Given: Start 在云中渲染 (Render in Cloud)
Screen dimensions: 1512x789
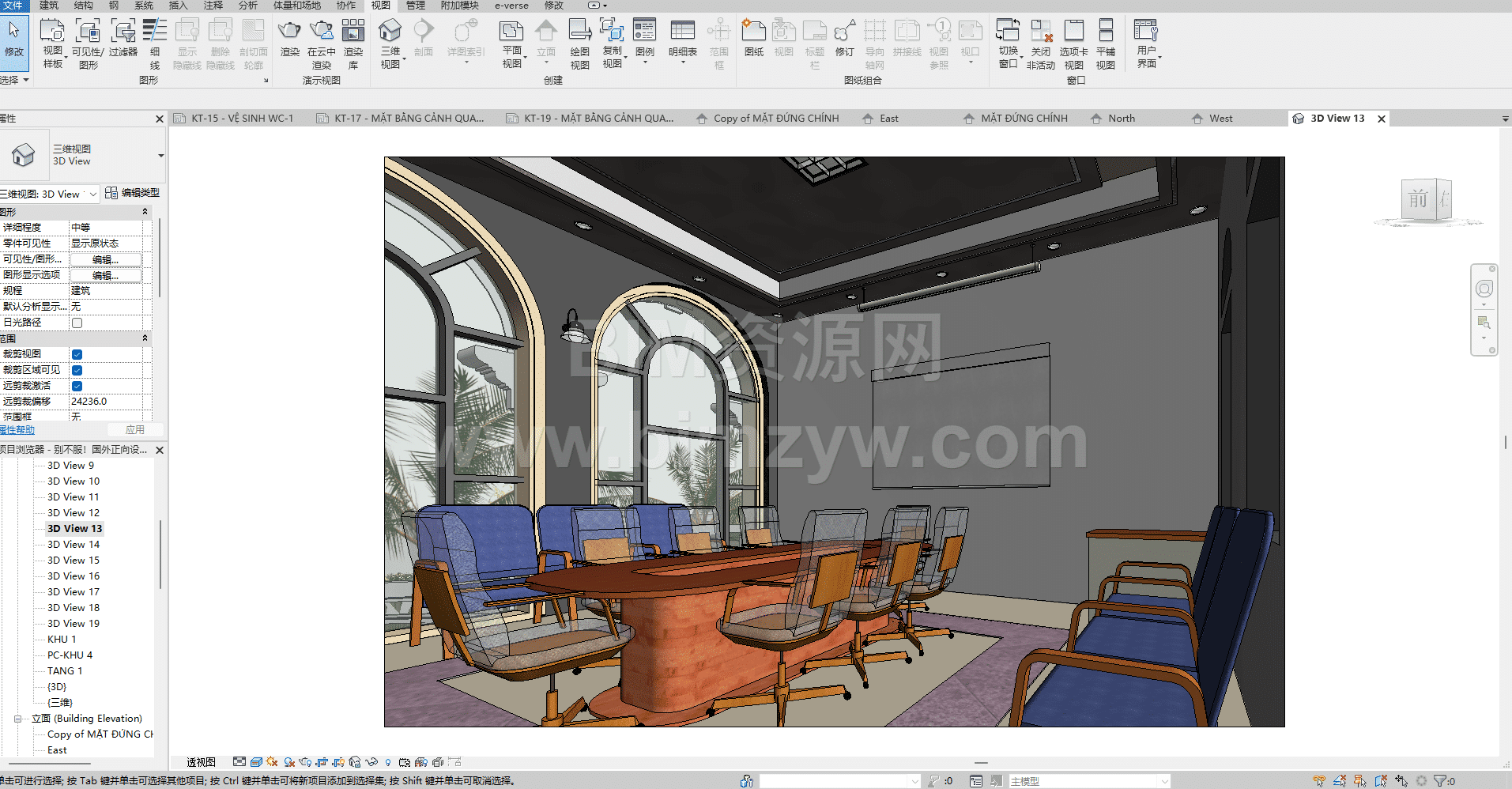Looking at the screenshot, I should pos(322,43).
